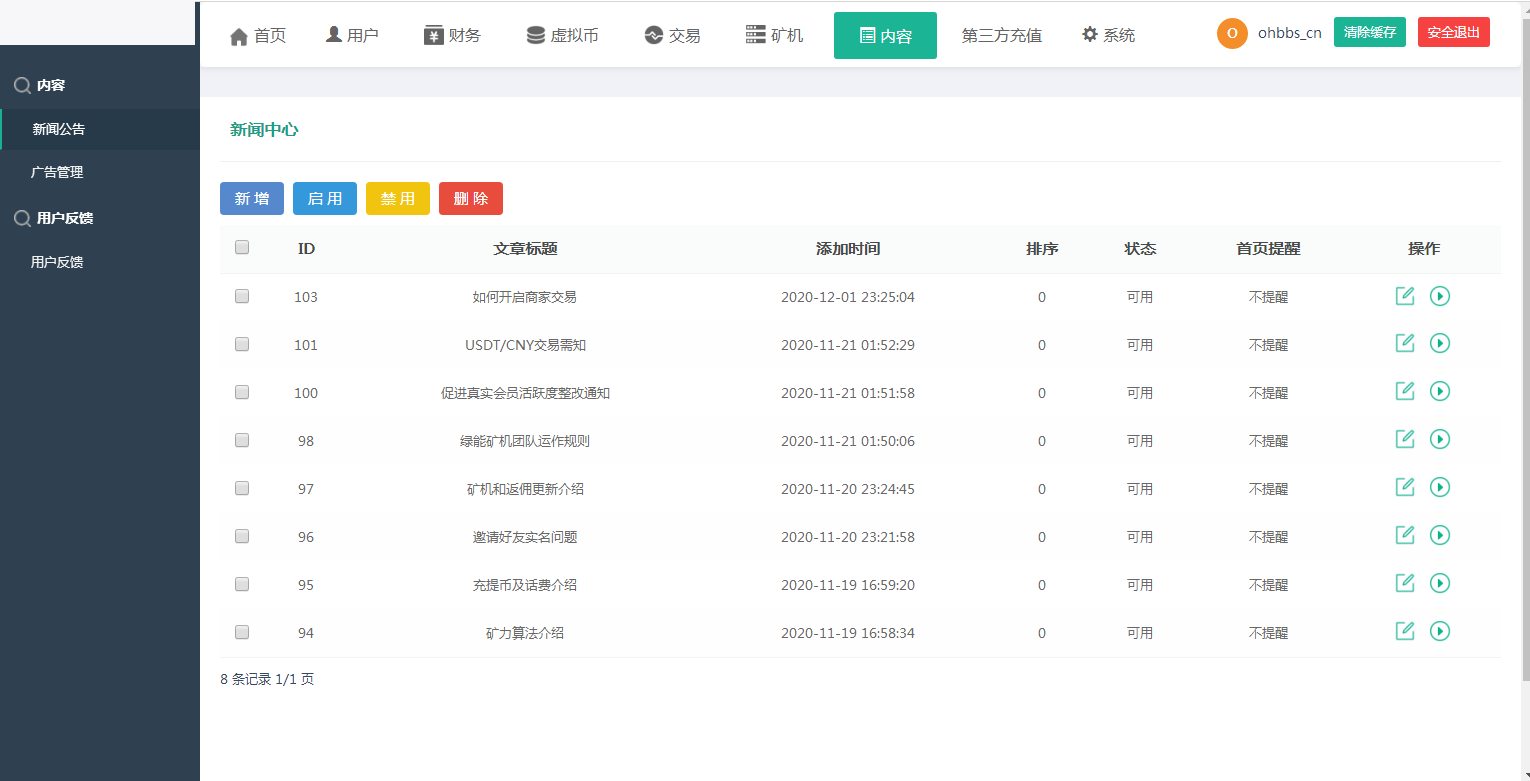Viewport: 1530px width, 781px height.
Task: Open 财务 via its cash icon
Action: pos(432,33)
